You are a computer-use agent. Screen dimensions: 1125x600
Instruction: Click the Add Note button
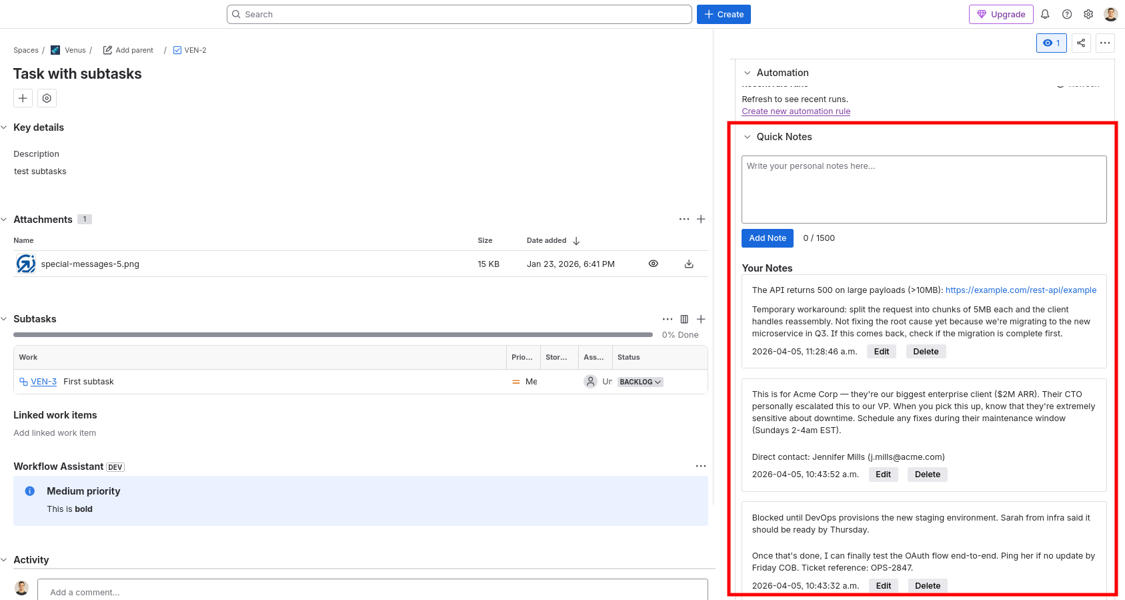(767, 238)
